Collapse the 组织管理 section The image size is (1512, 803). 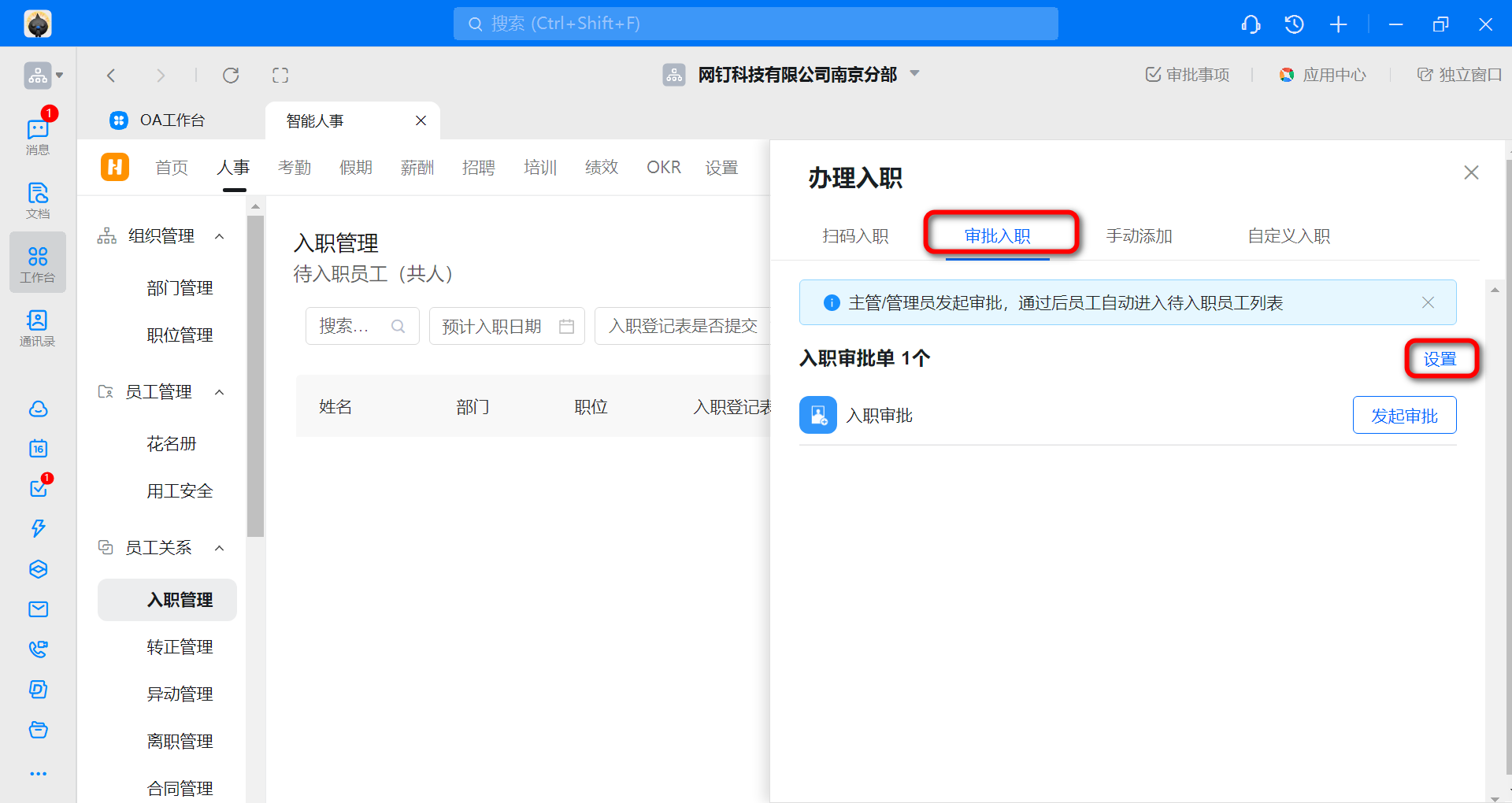[x=220, y=236]
